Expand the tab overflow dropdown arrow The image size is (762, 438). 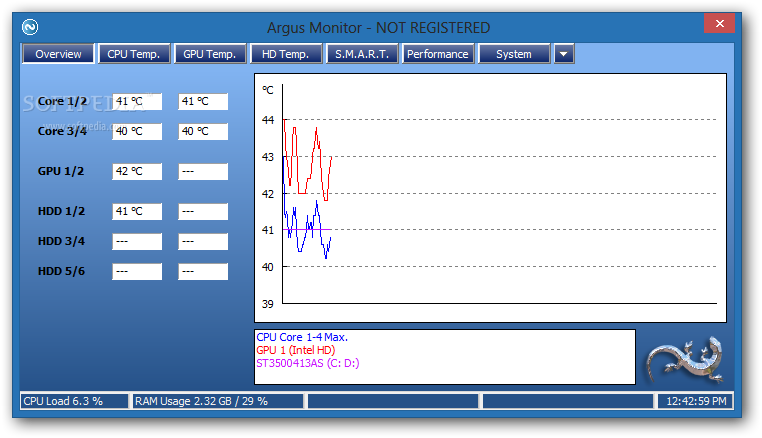564,54
